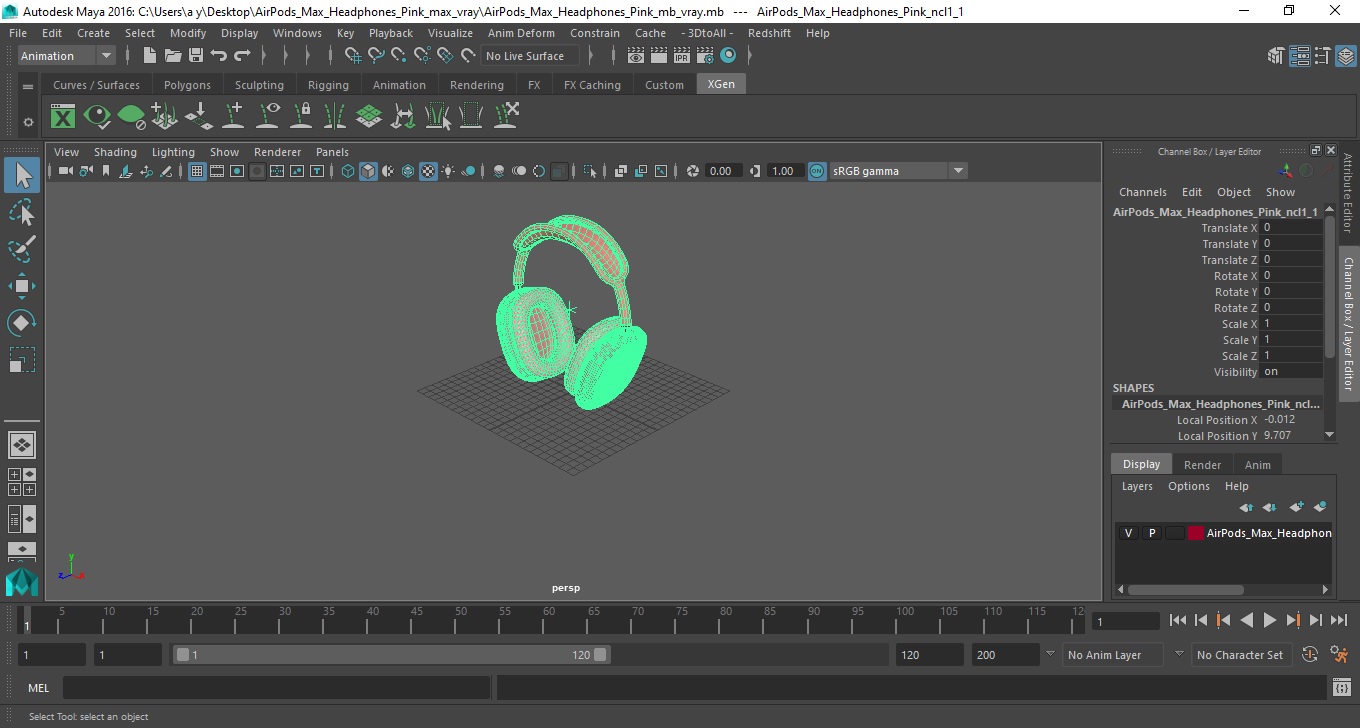This screenshot has height=728, width=1360.
Task: Play the animation backwards
Action: tap(1247, 620)
